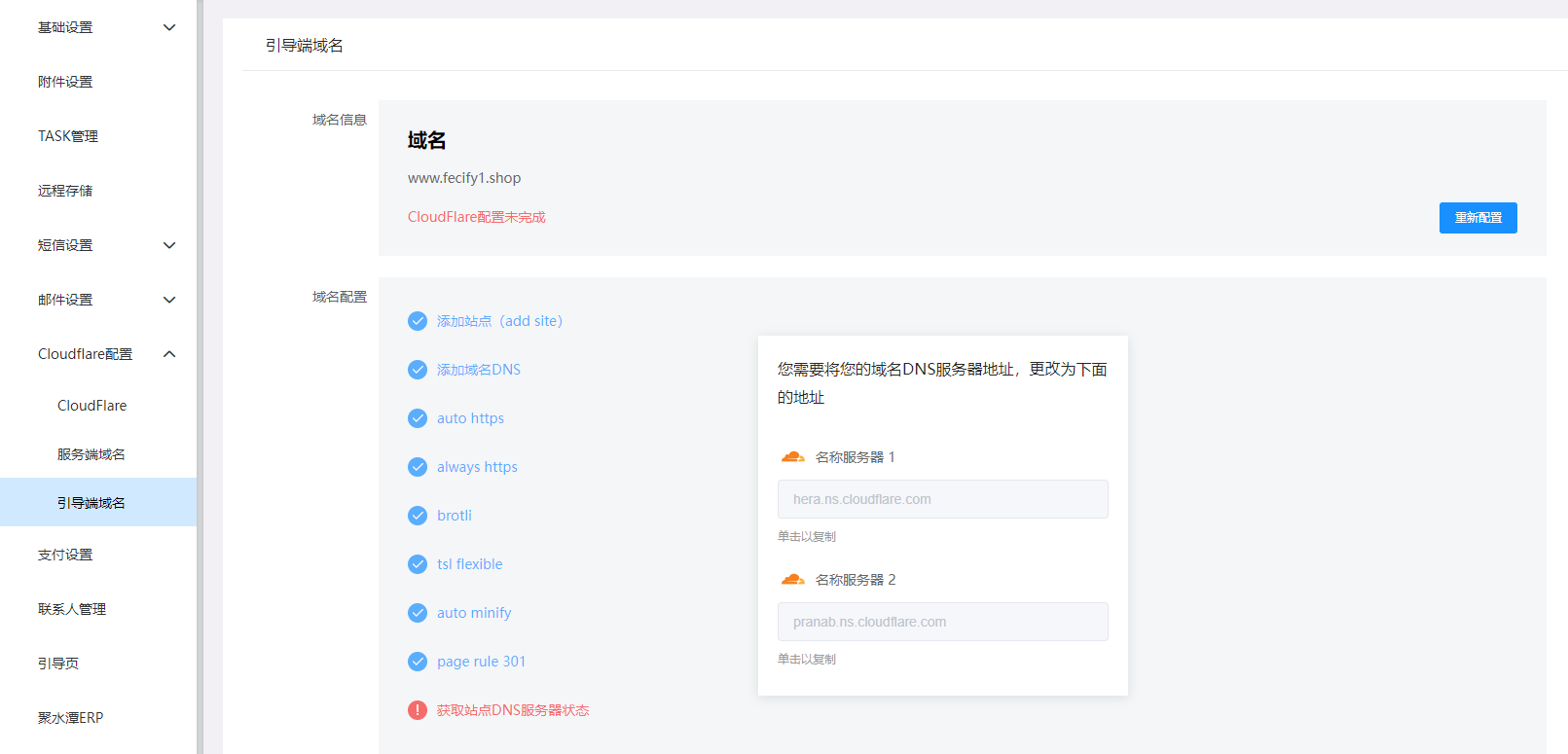Click the sidebar vertical scrollbar
Viewport: 1568px width, 754px height.
point(200,377)
